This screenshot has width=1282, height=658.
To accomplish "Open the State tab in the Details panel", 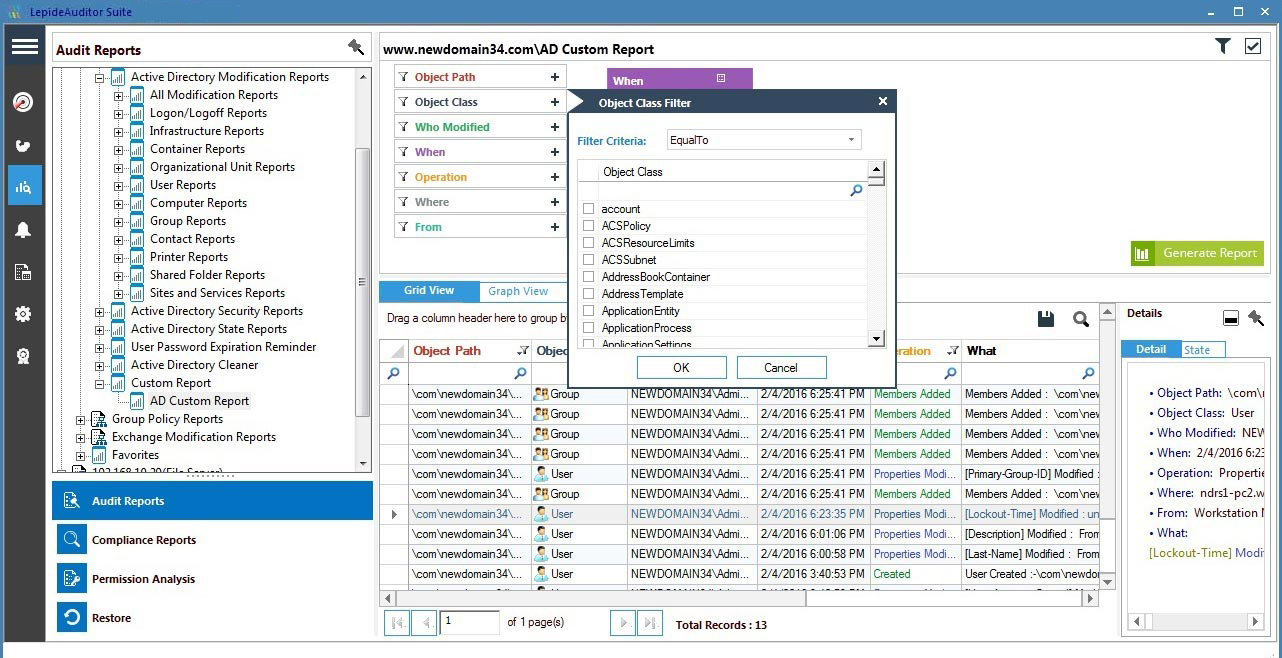I will point(1198,349).
